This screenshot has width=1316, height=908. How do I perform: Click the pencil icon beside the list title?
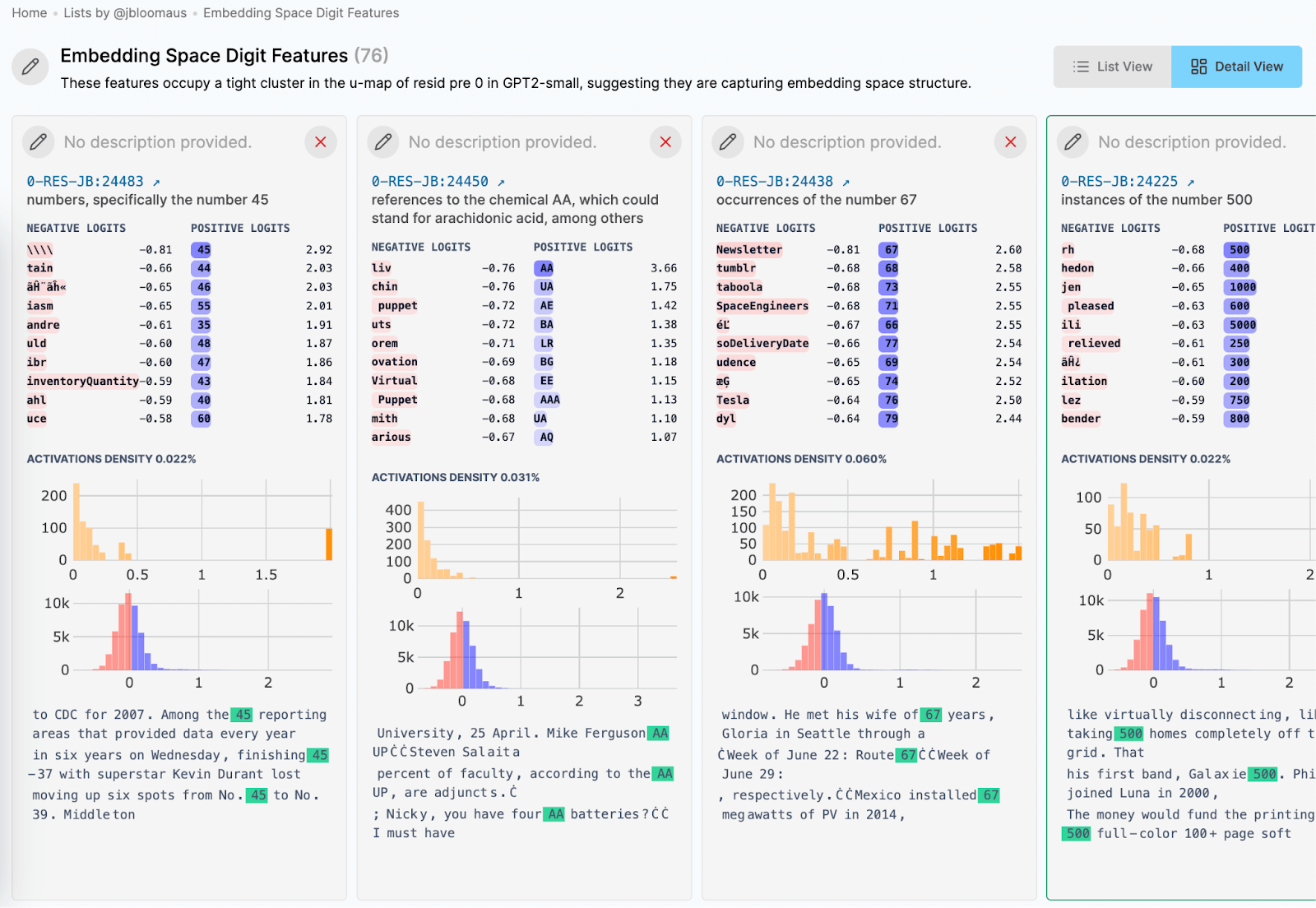(30, 67)
